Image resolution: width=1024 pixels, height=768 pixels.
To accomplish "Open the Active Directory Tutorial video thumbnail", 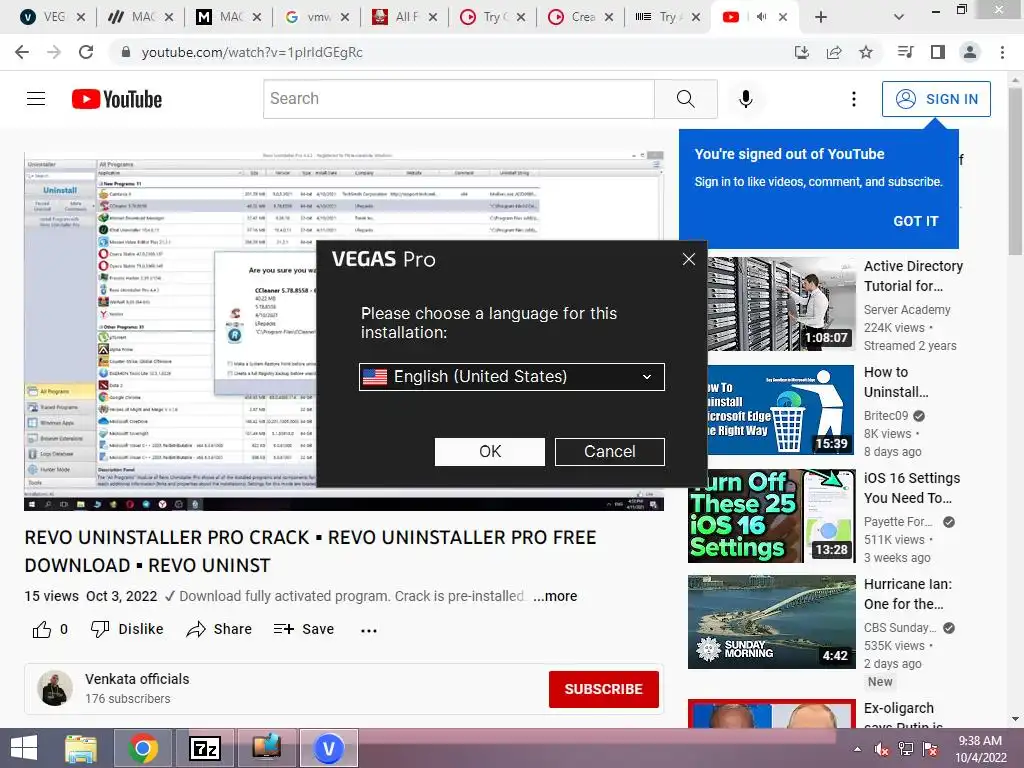I will (781, 304).
